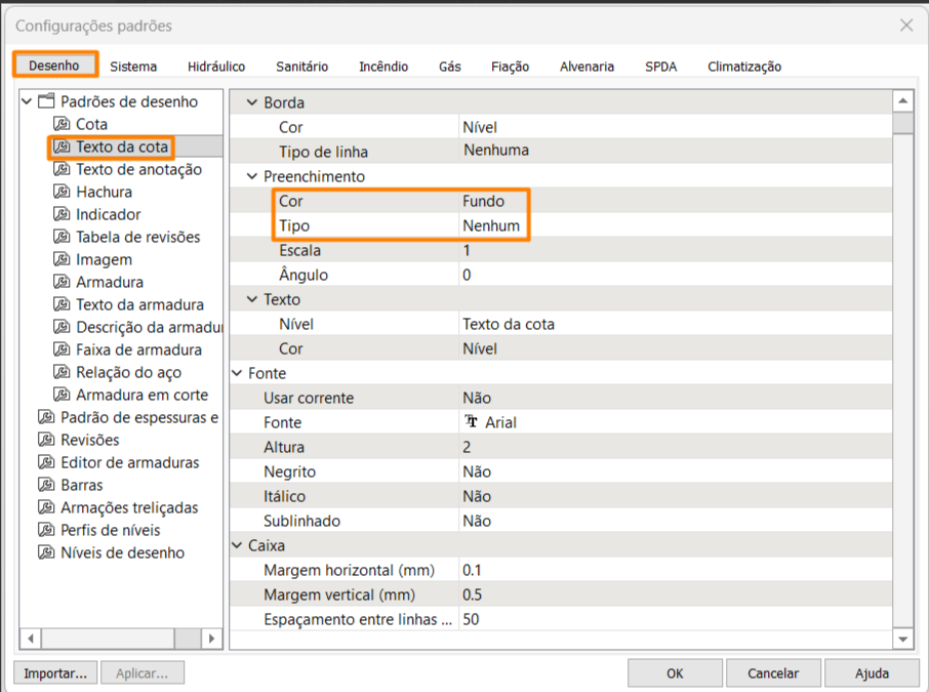Click the Imagem item icon

coord(62,260)
